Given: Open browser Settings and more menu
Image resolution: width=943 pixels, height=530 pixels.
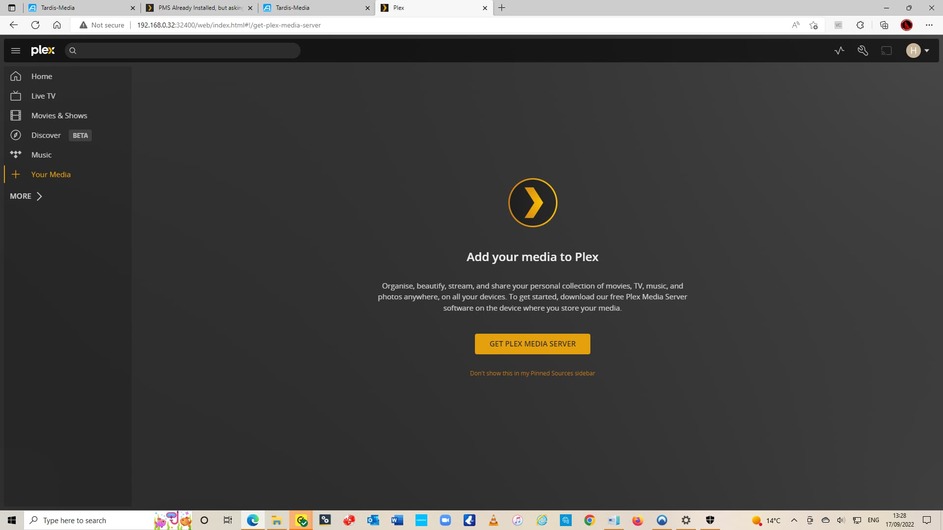Looking at the screenshot, I should click(x=929, y=25).
